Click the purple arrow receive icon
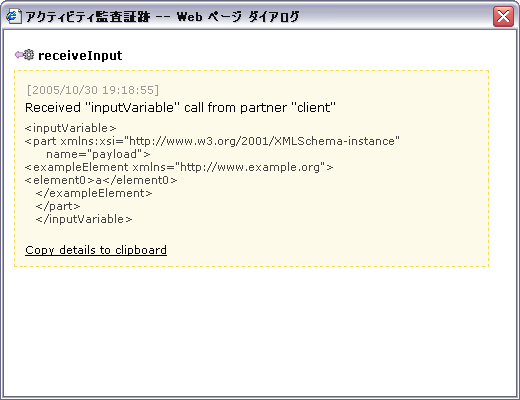 pos(19,54)
